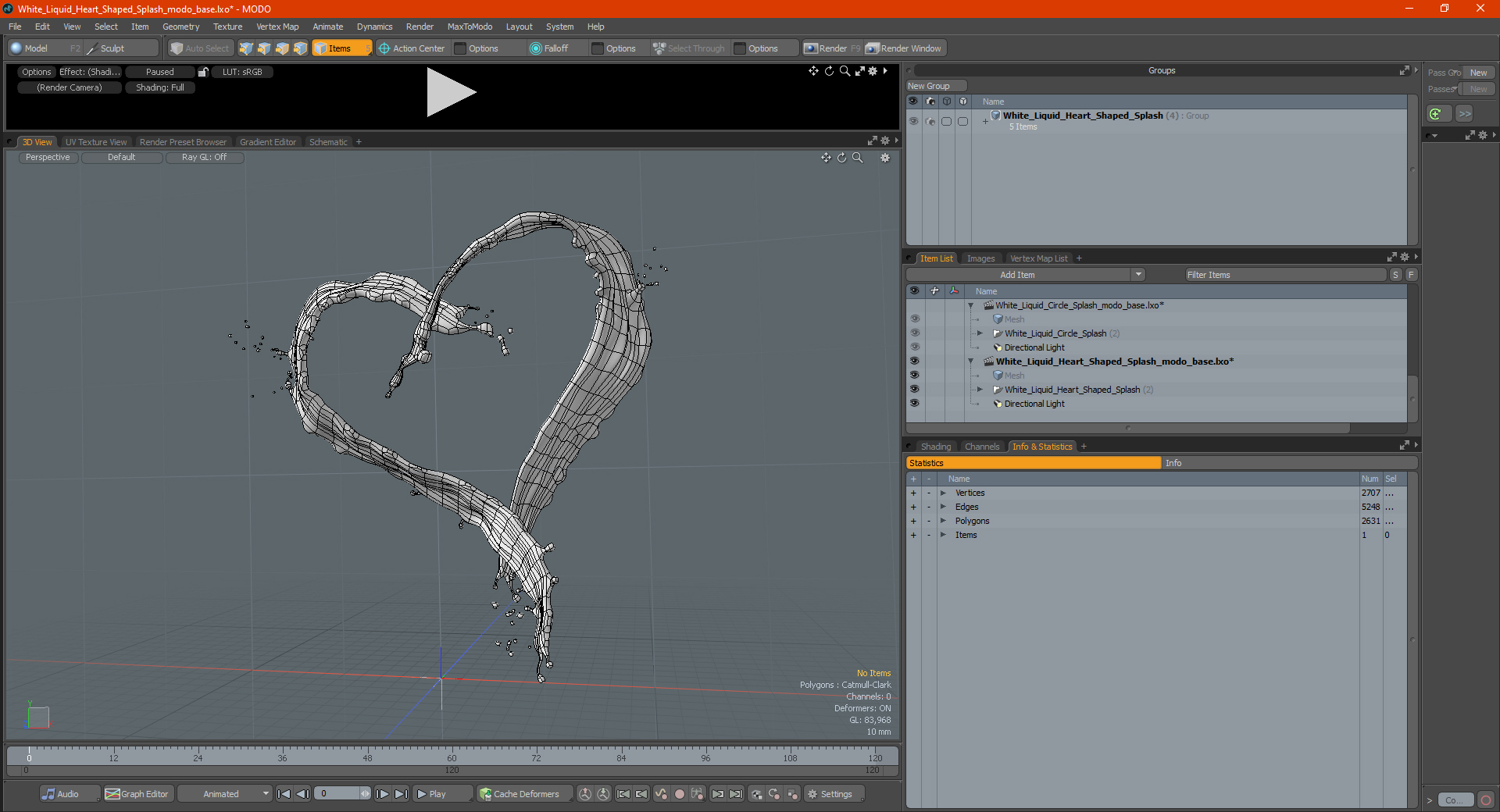Toggle visibility of White_Liquid_Heart_Shaped_Splash group
Viewport: 1500px width, 812px height.
[913, 121]
